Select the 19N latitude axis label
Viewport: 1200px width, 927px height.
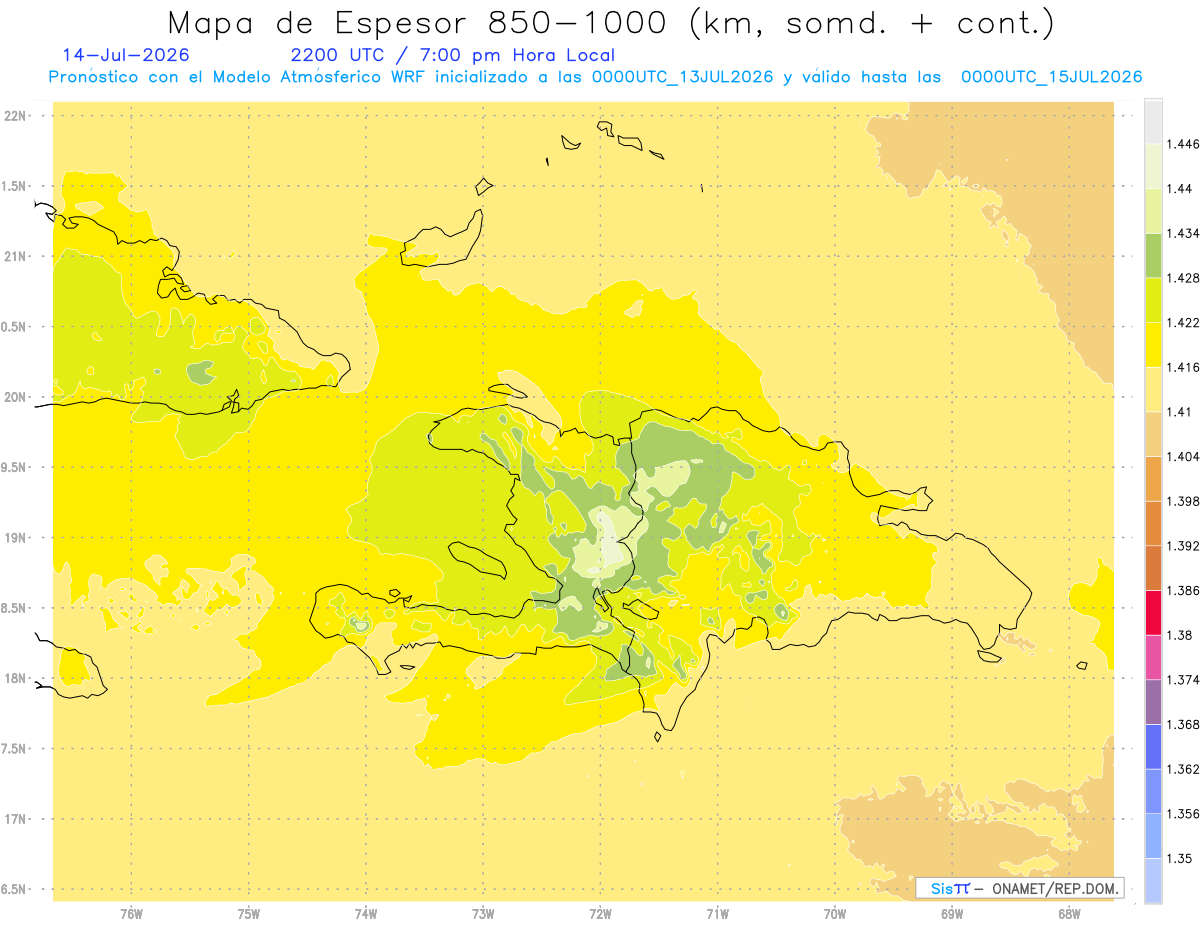15,538
